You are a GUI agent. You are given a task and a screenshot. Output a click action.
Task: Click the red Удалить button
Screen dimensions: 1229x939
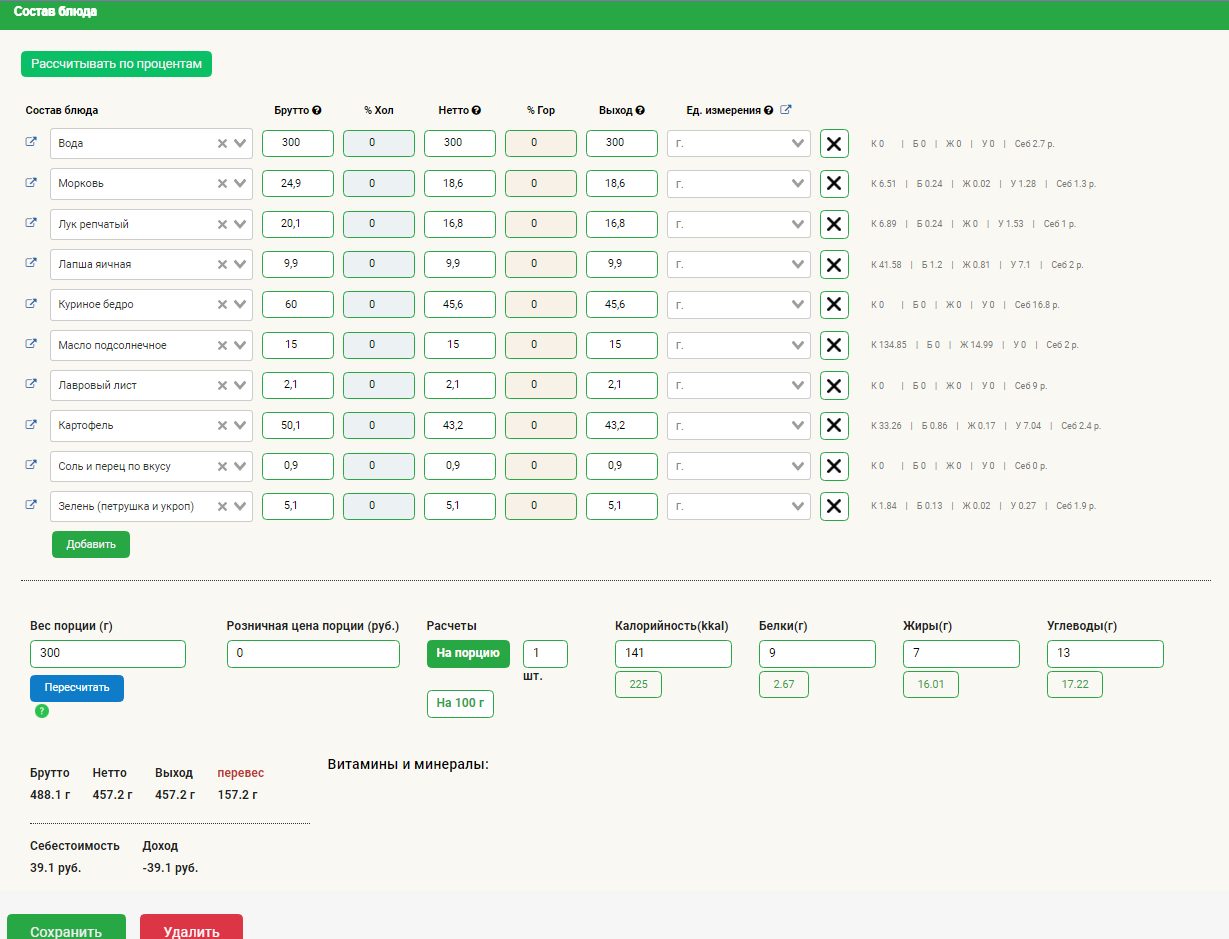tap(191, 930)
